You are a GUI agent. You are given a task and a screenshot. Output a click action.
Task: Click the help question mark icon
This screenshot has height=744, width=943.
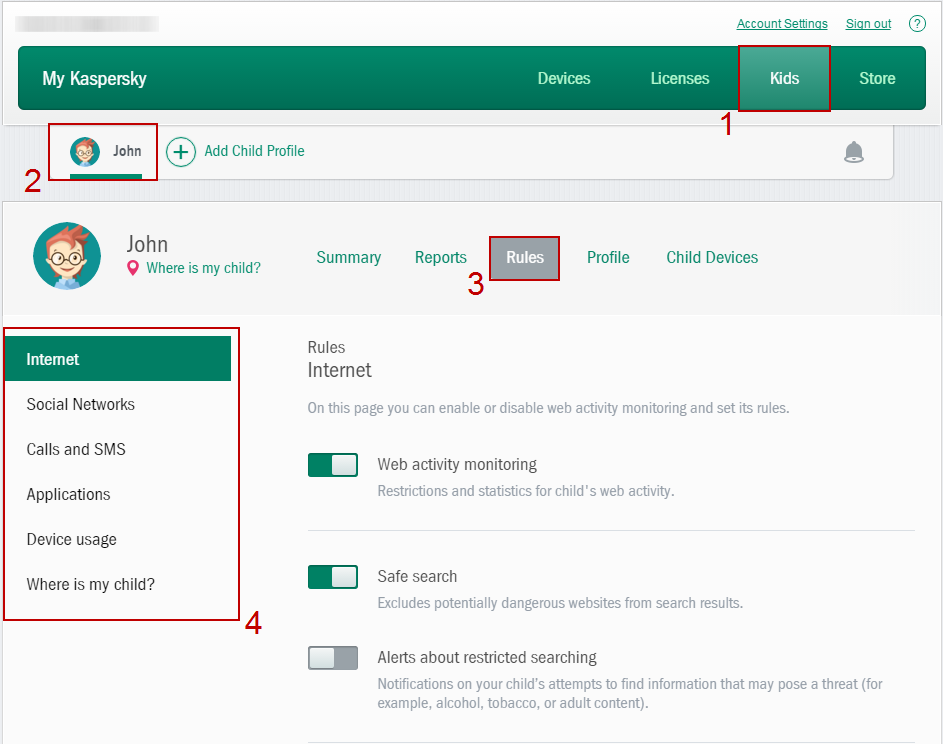[x=917, y=24]
